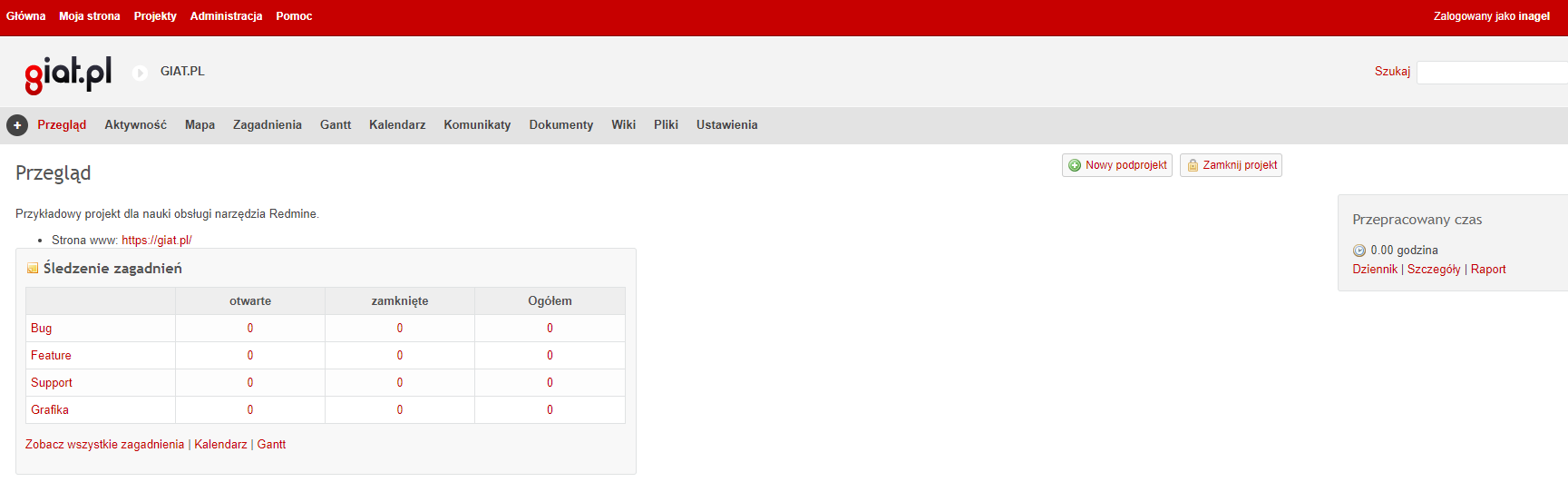Click the arrow icon beside GIAT.PL
The width and height of the screenshot is (1568, 482).
140,73
